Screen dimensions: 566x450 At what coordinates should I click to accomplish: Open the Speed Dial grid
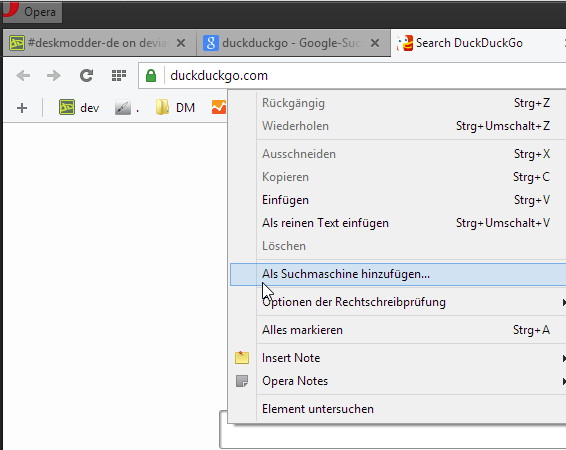pyautogui.click(x=119, y=76)
